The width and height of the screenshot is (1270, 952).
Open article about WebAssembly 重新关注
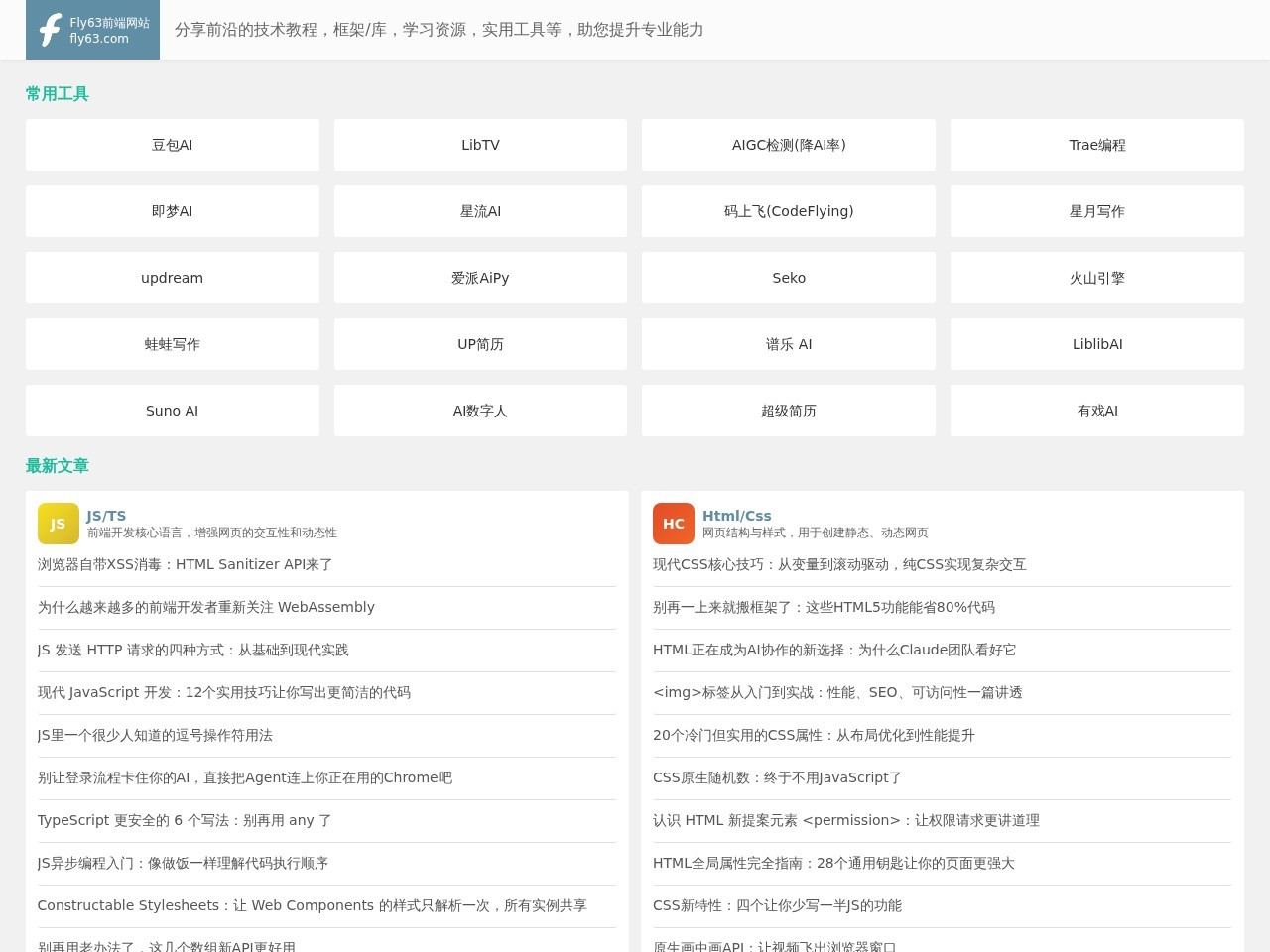206,607
